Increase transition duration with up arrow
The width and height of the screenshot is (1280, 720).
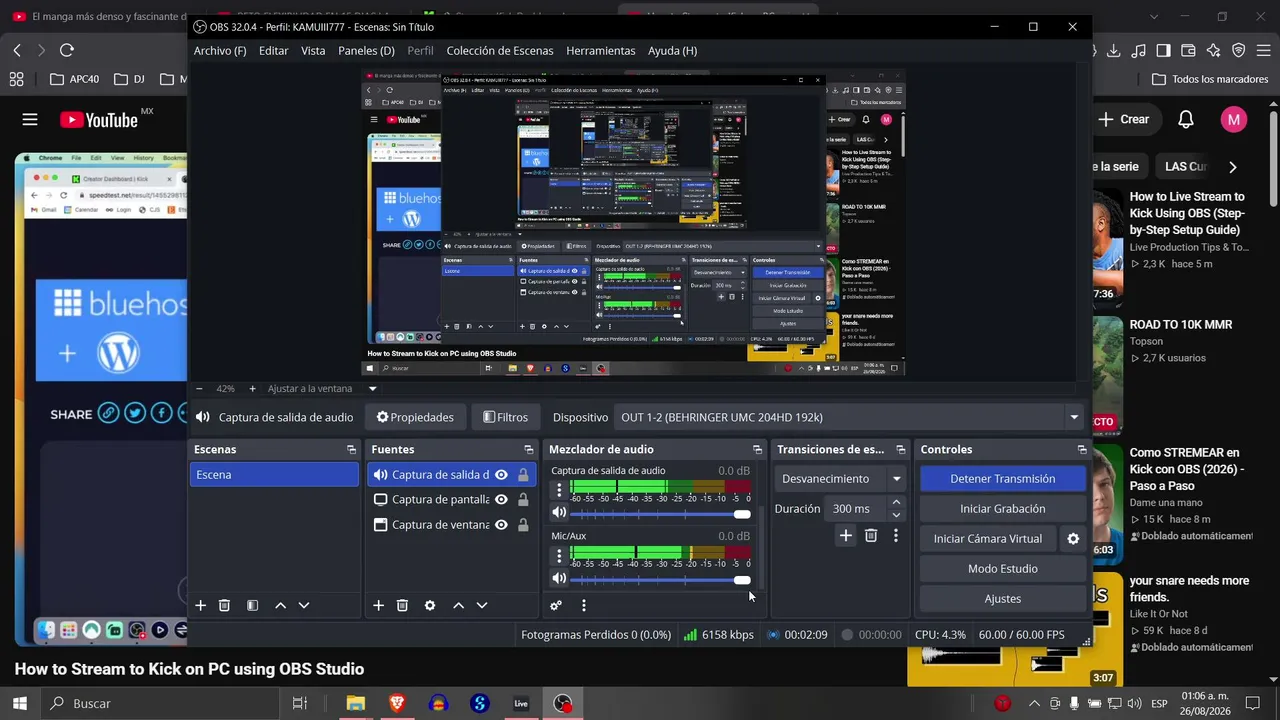tap(896, 503)
